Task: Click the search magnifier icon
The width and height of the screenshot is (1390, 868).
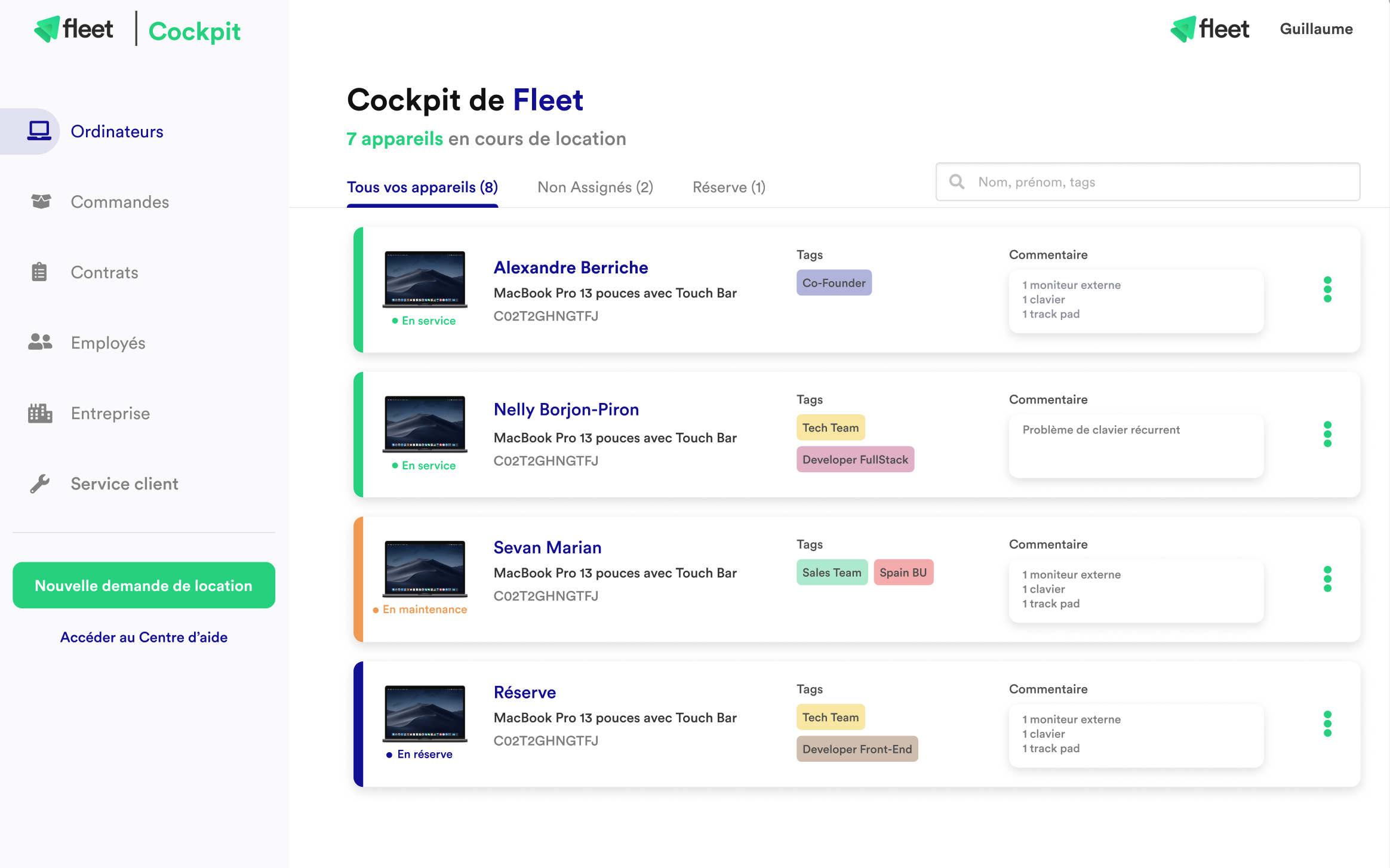Action: click(x=957, y=181)
